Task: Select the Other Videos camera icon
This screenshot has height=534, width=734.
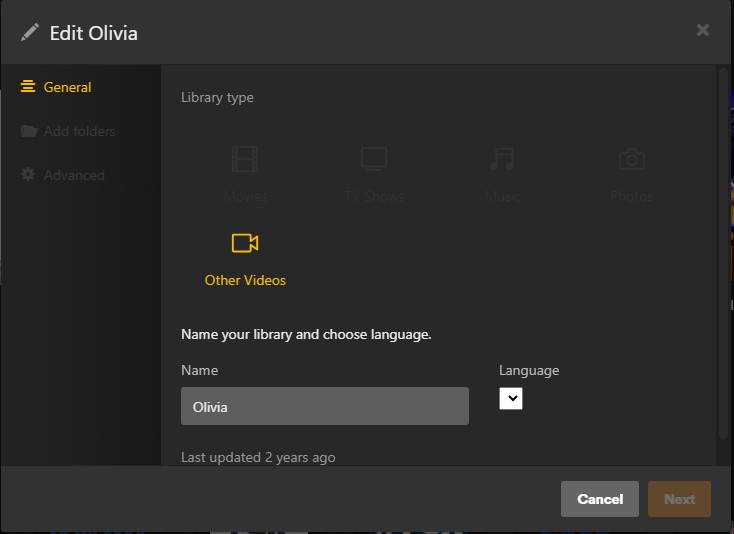Action: coord(245,243)
